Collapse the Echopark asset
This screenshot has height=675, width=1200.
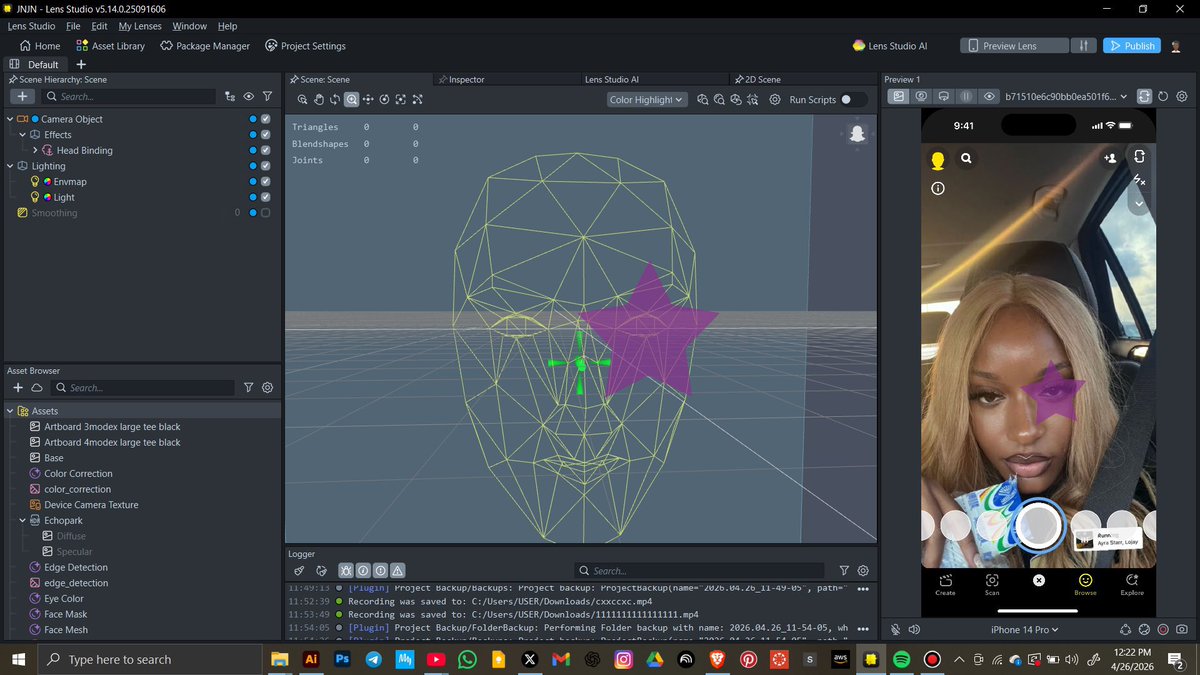22,520
